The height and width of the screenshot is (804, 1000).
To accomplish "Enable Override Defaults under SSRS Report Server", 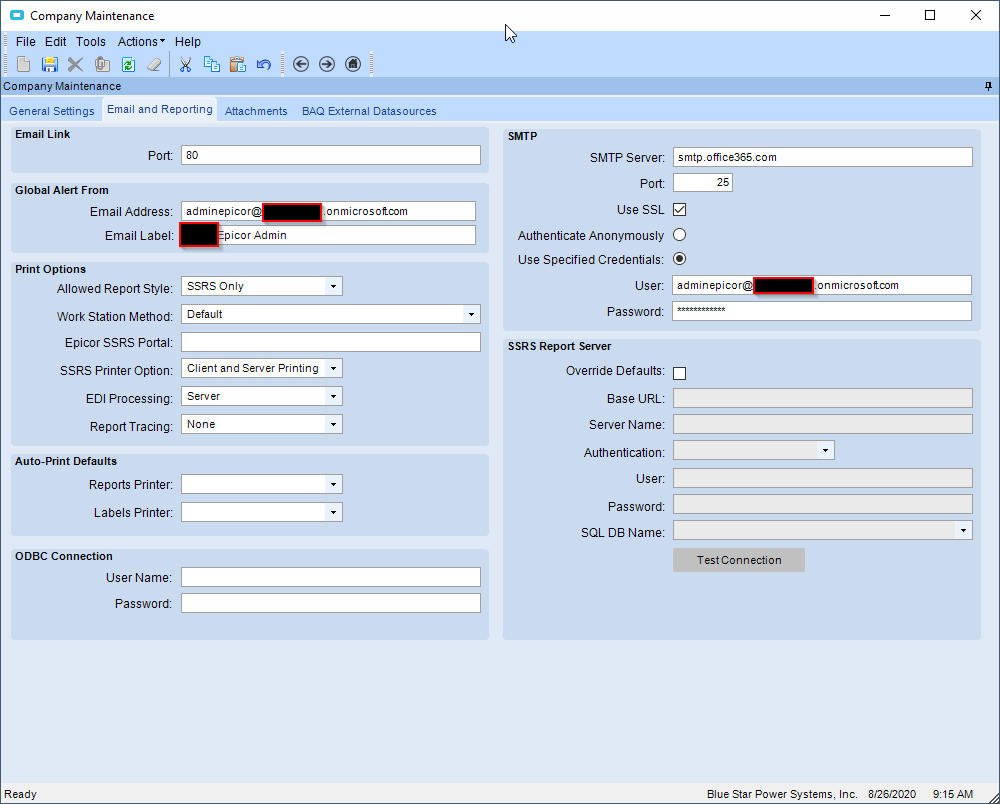I will (x=679, y=373).
